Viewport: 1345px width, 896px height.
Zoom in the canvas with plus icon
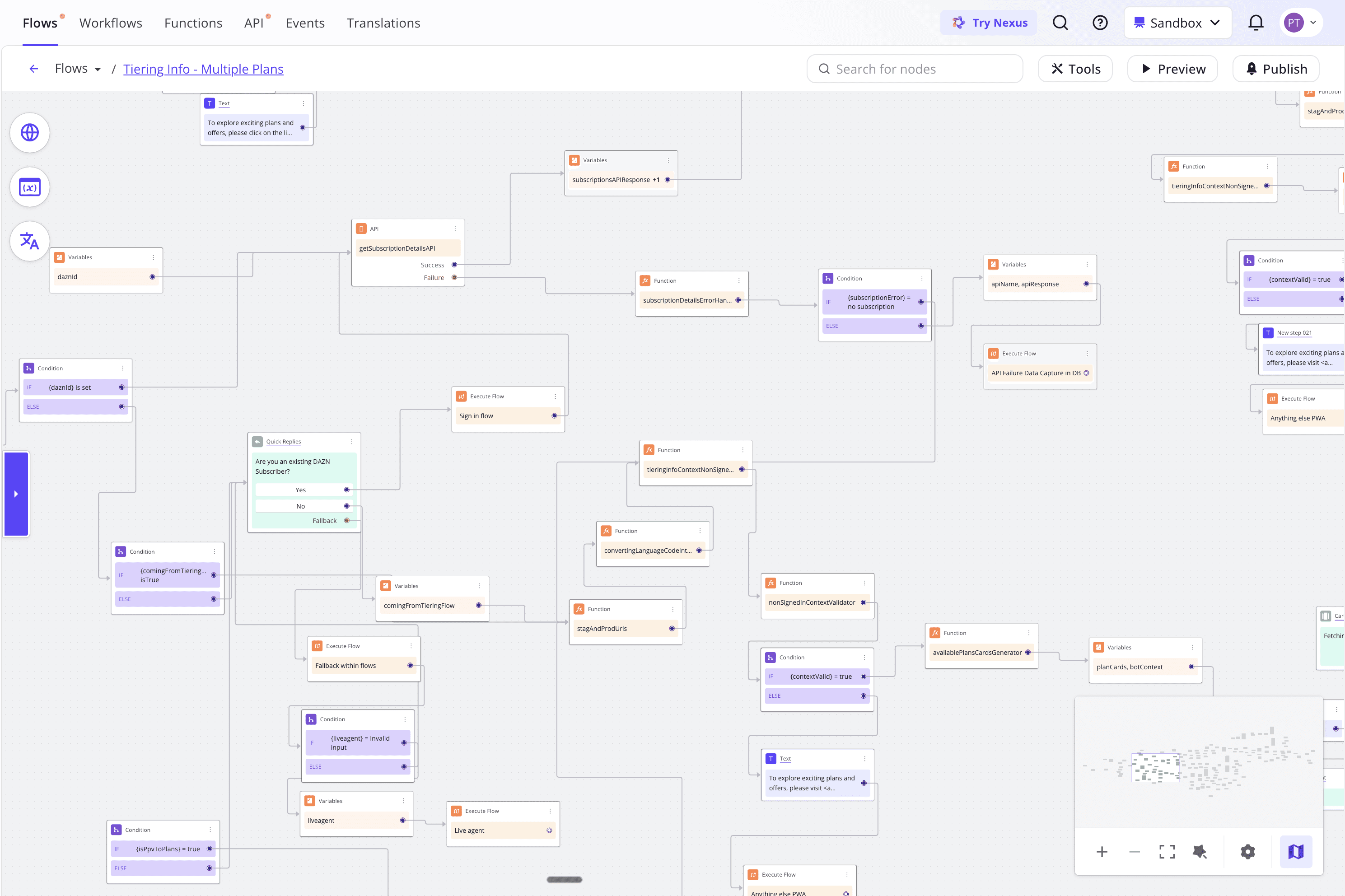tap(1102, 851)
